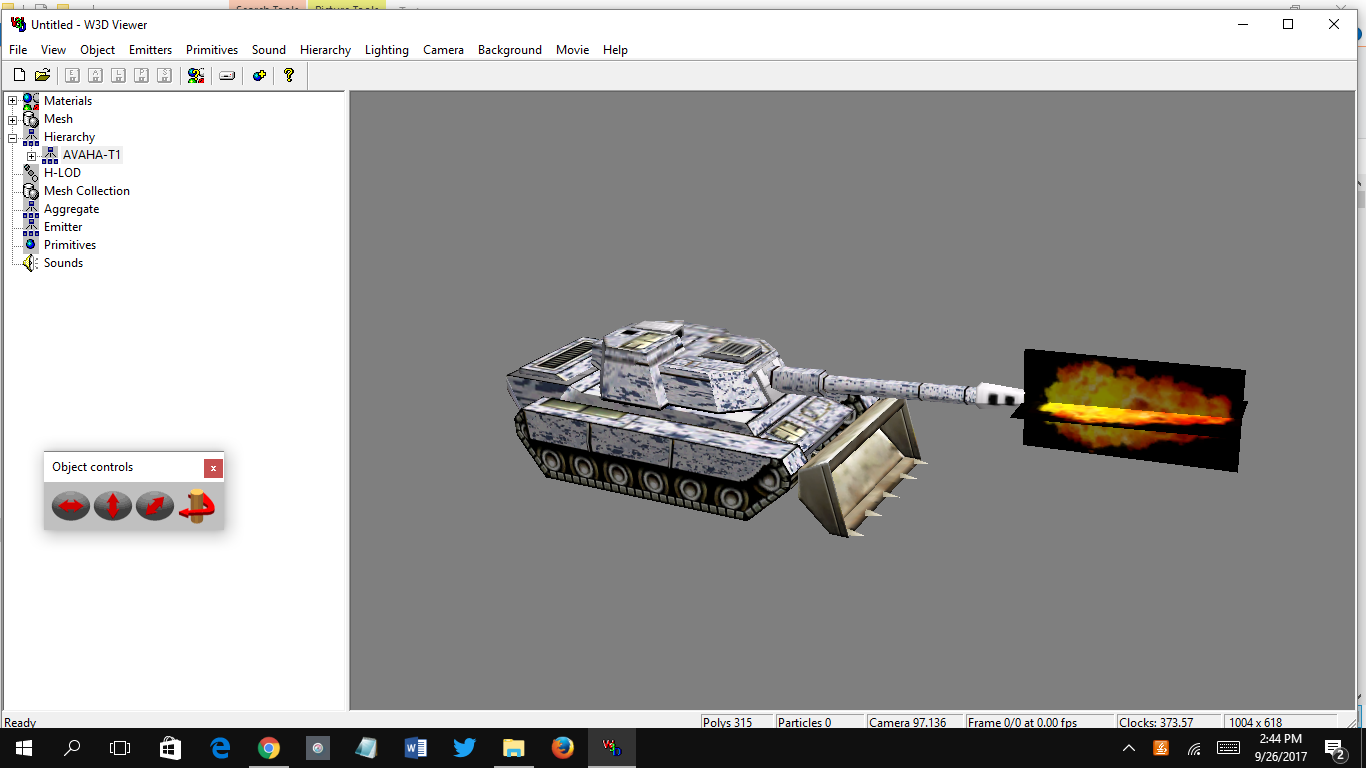The height and width of the screenshot is (768, 1366).
Task: Click the 'A' save-settings toolbar icon
Action: (x=95, y=75)
